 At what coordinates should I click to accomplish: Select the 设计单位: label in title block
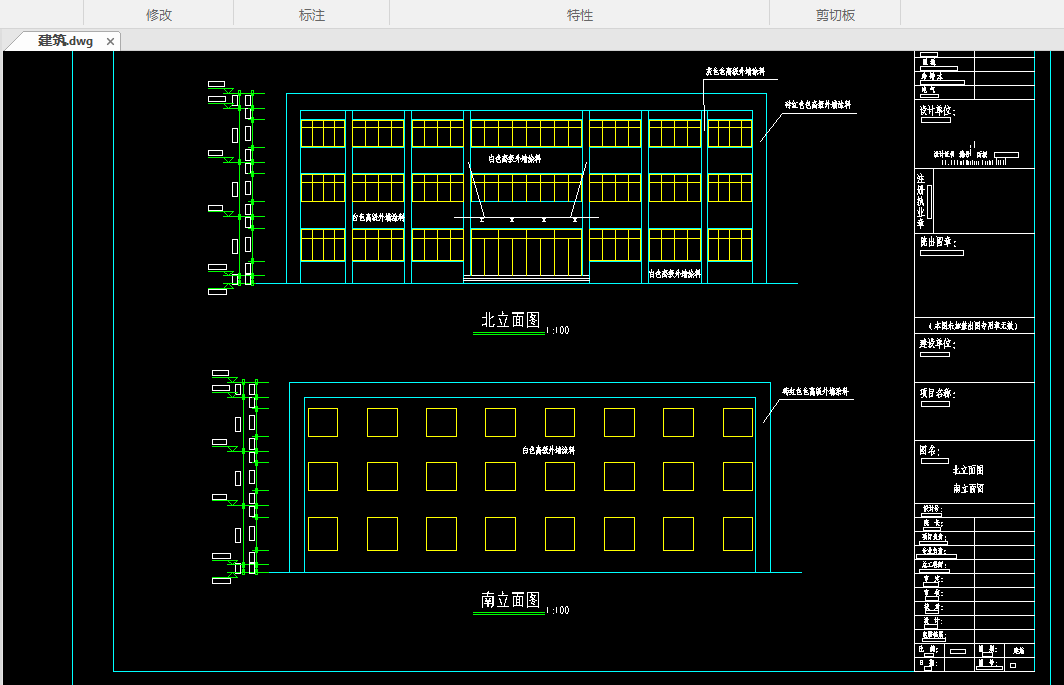coord(937,111)
